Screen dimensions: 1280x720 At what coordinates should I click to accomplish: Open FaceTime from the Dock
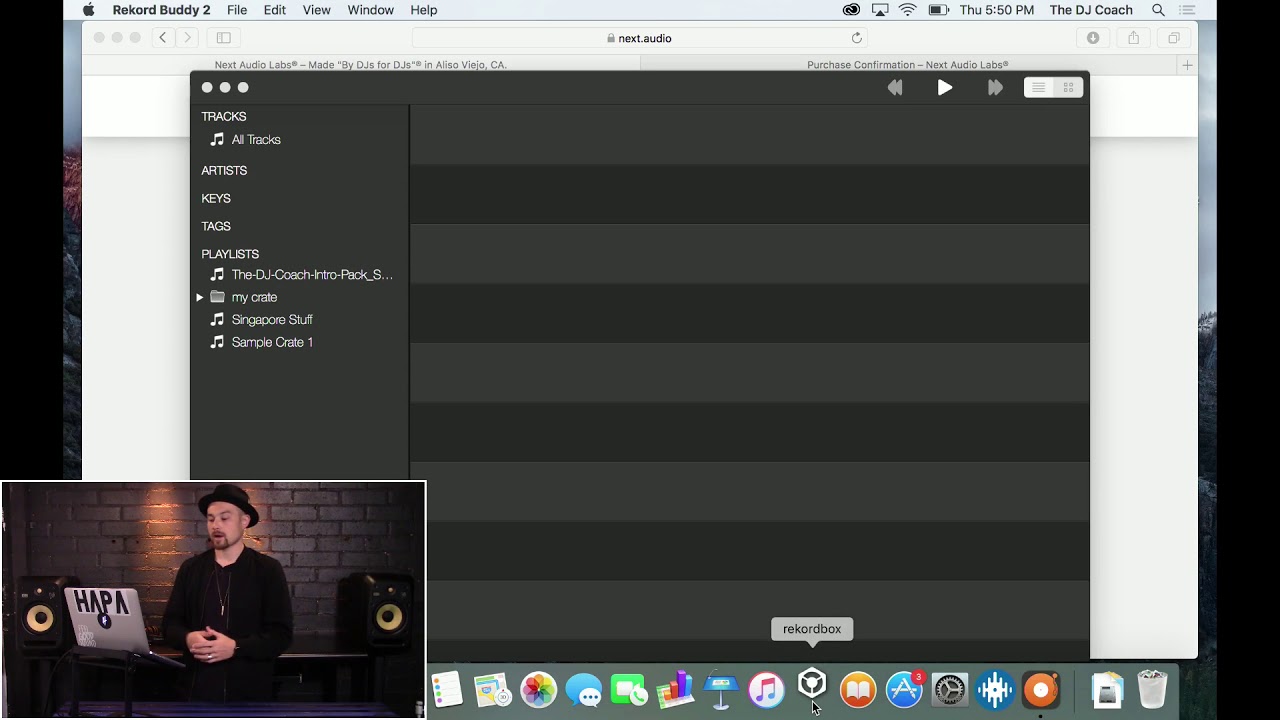(629, 690)
